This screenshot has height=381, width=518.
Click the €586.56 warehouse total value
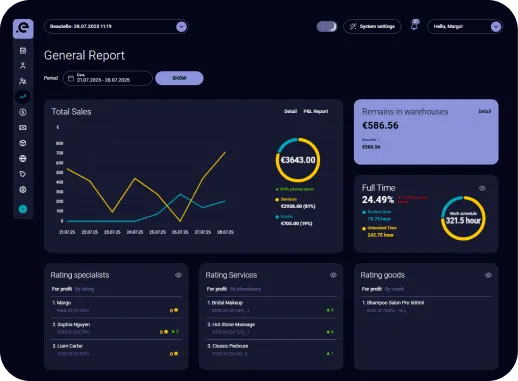(380, 126)
